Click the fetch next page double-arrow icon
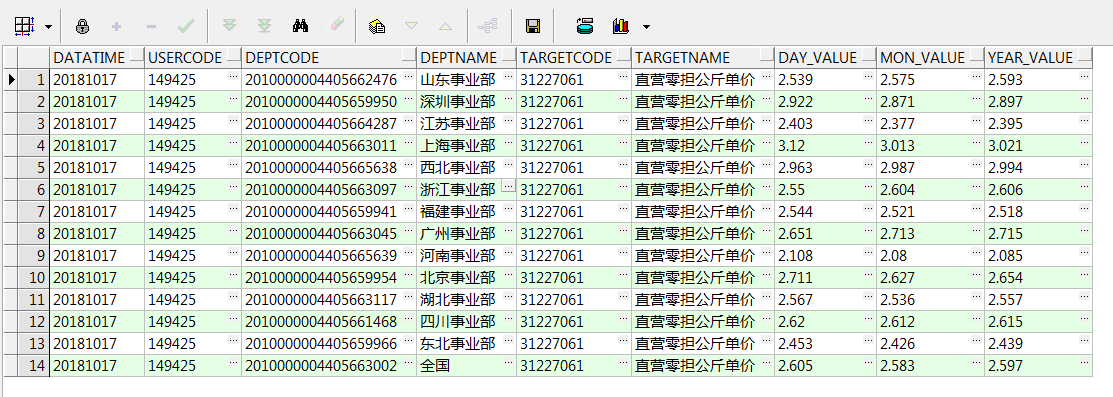This screenshot has width=1113, height=397. point(229,26)
